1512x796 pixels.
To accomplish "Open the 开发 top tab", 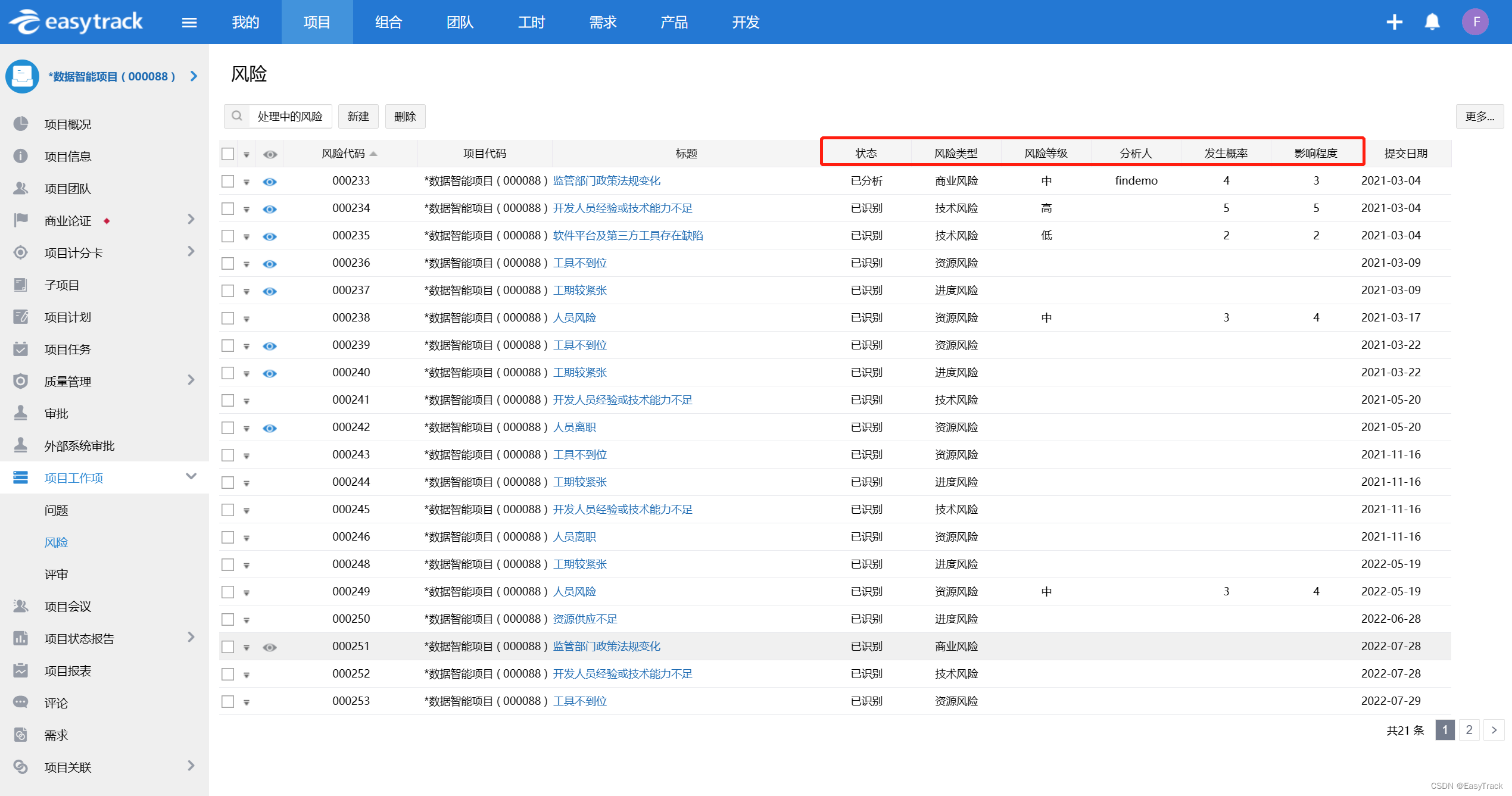I will point(746,22).
